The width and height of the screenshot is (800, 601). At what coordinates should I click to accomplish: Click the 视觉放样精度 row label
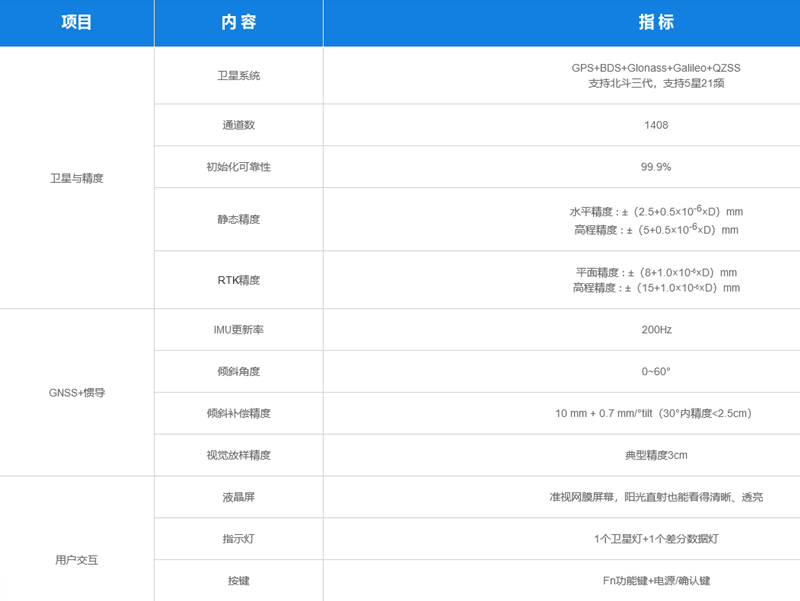pyautogui.click(x=239, y=455)
